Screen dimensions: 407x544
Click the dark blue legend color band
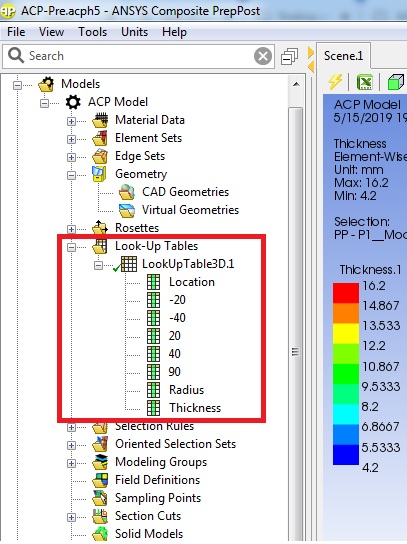(346, 454)
